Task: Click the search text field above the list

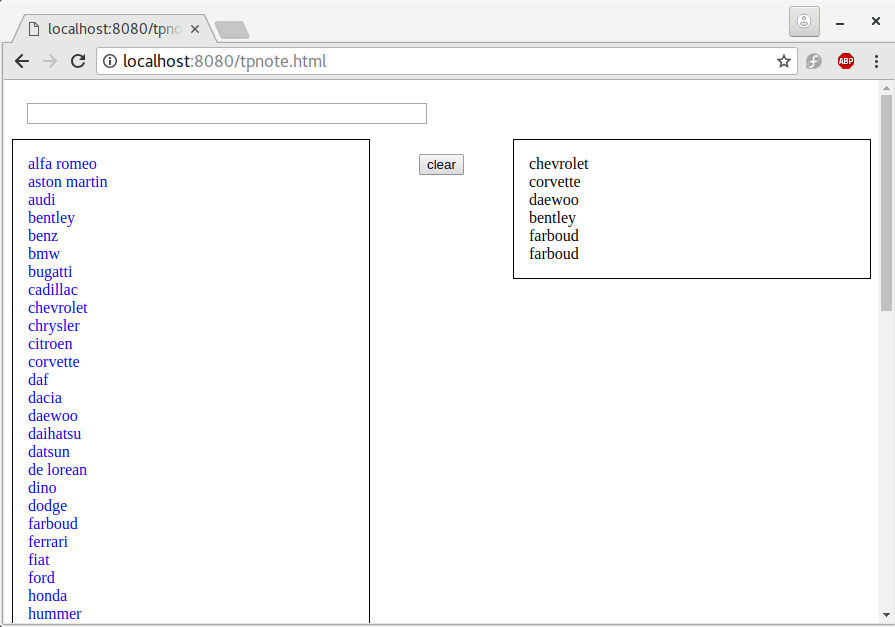Action: pyautogui.click(x=227, y=113)
